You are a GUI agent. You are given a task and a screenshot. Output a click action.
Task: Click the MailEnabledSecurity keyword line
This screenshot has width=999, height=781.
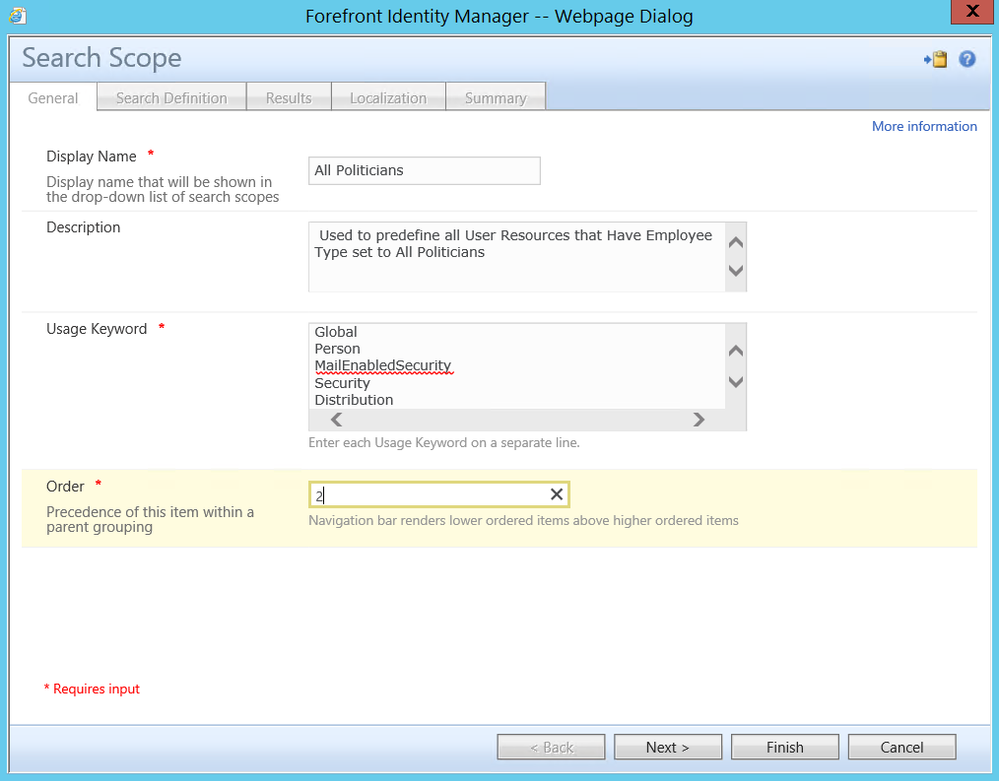[x=383, y=366]
